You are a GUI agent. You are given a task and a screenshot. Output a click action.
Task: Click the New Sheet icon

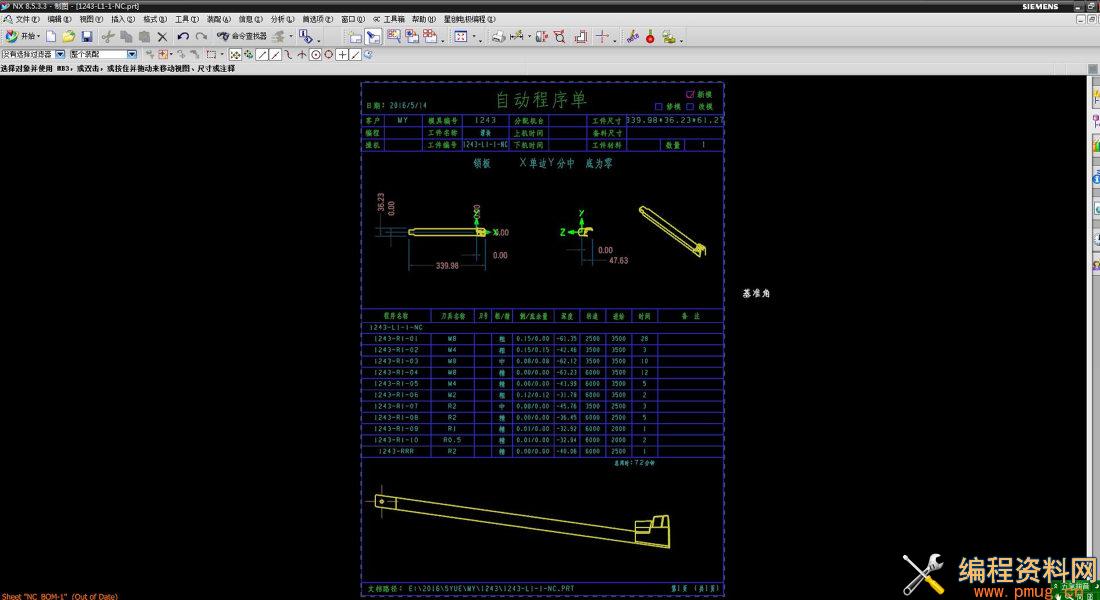coord(355,36)
